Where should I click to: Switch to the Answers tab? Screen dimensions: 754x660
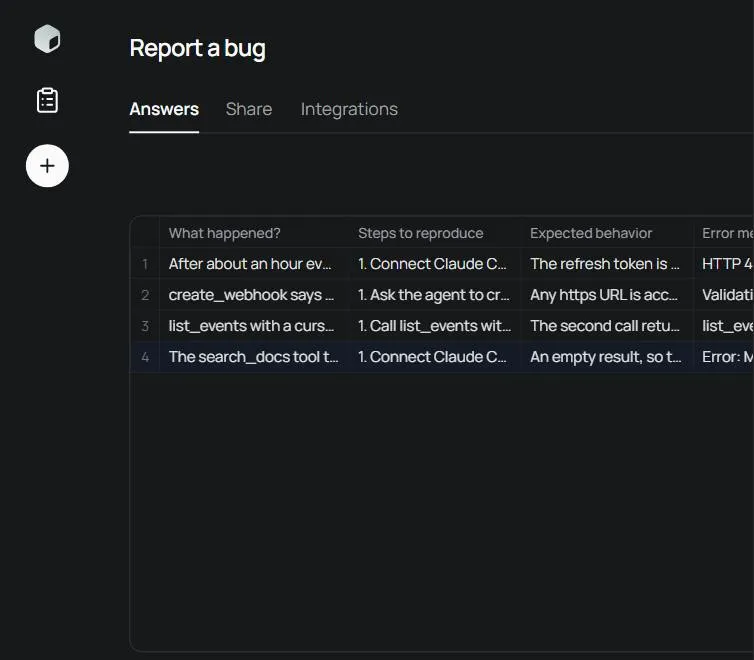pyautogui.click(x=164, y=109)
